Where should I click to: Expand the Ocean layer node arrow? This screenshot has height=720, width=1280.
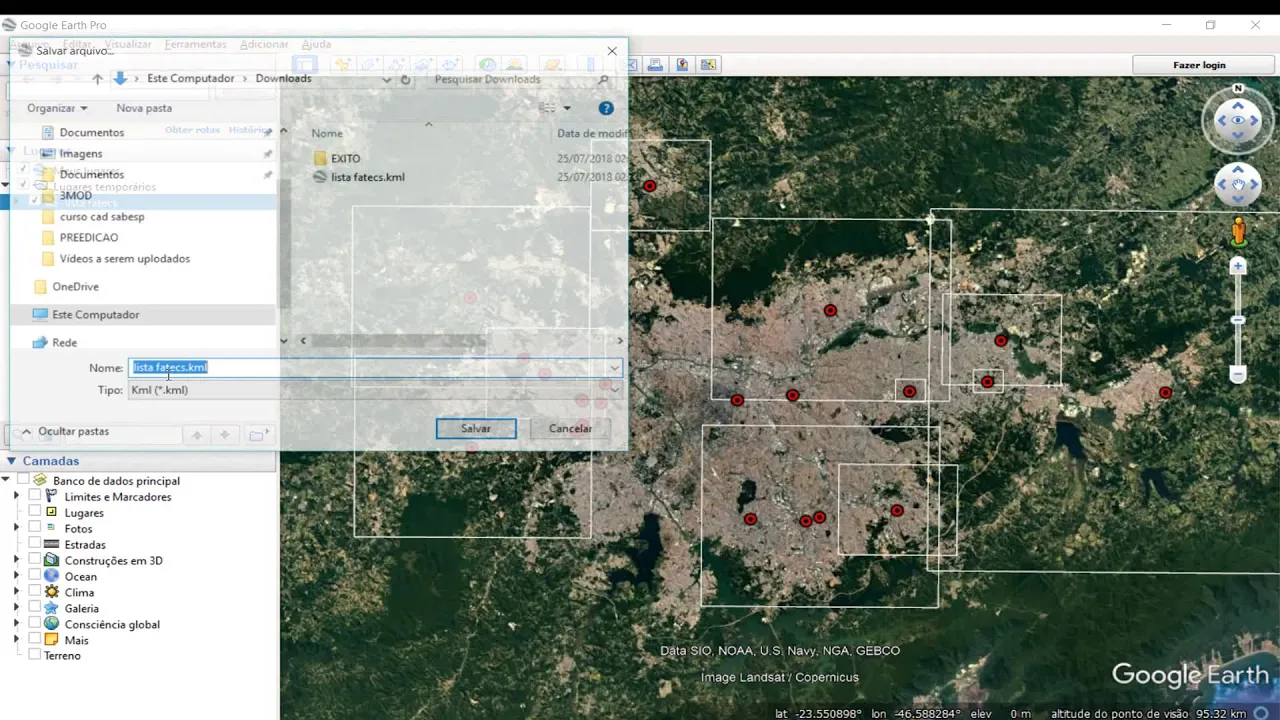coord(16,576)
